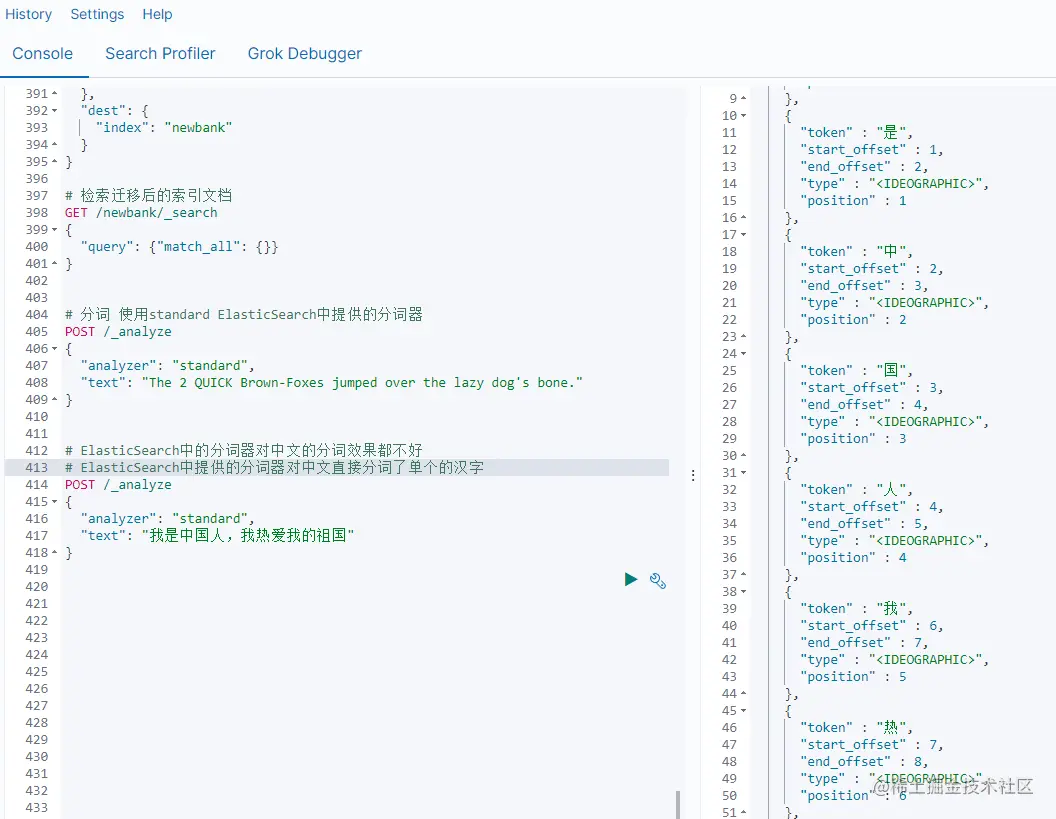Open the History menu
1056x819 pixels.
click(28, 14)
